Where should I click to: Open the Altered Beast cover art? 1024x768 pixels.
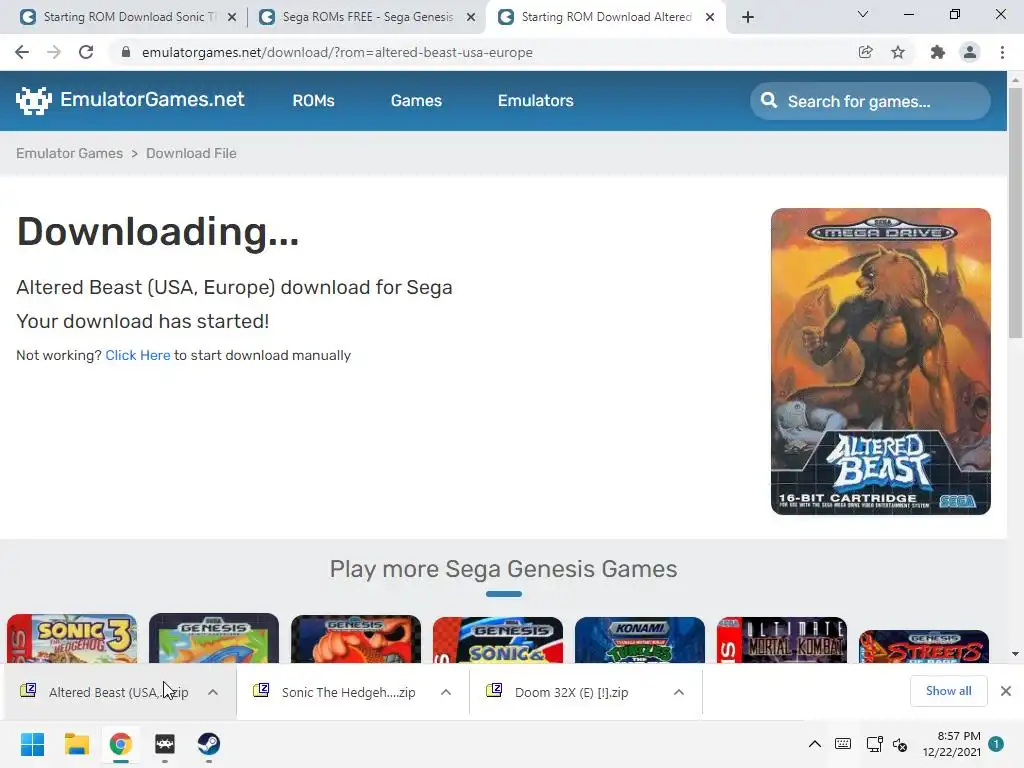point(880,361)
